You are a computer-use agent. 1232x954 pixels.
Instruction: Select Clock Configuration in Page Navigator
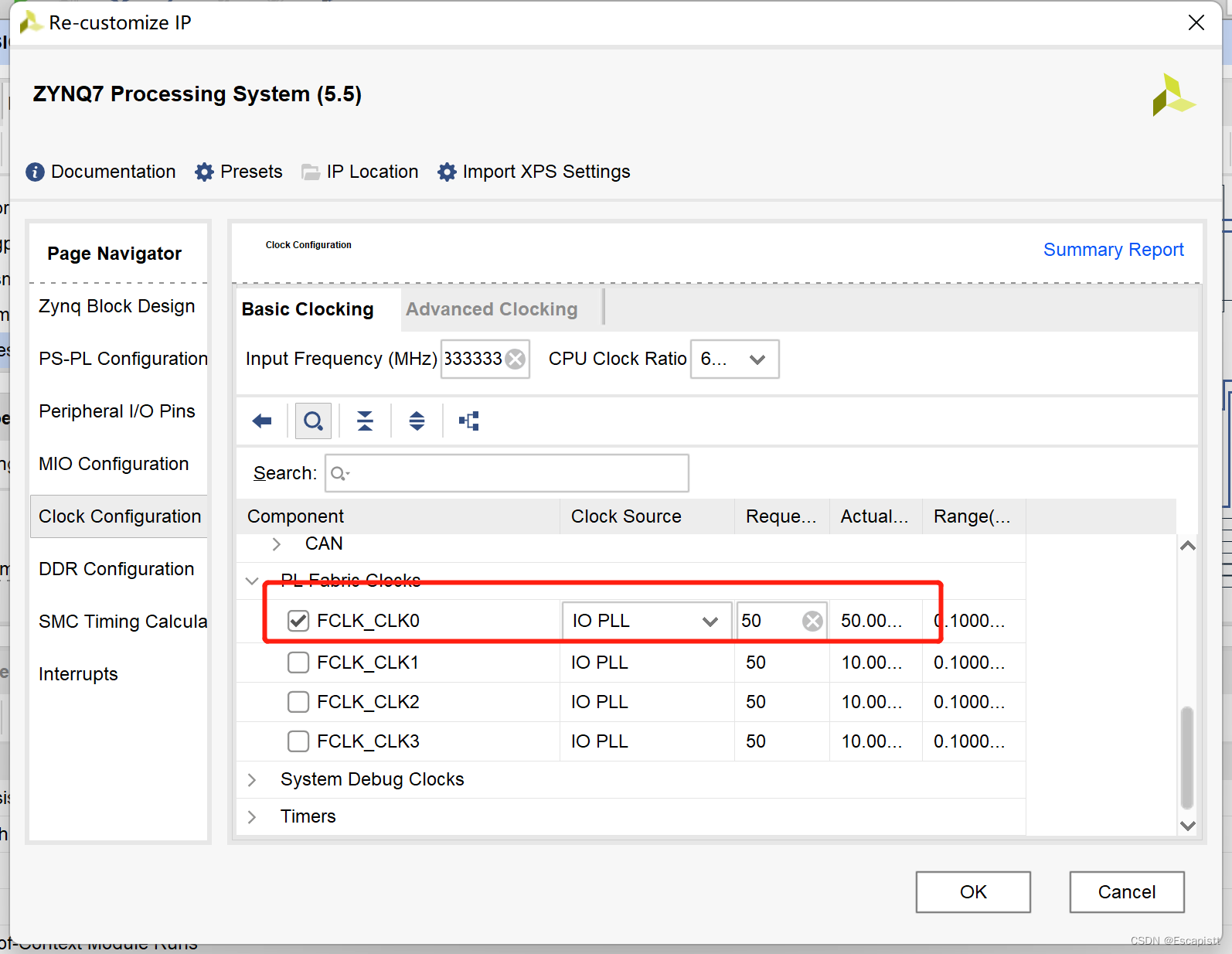click(x=119, y=516)
